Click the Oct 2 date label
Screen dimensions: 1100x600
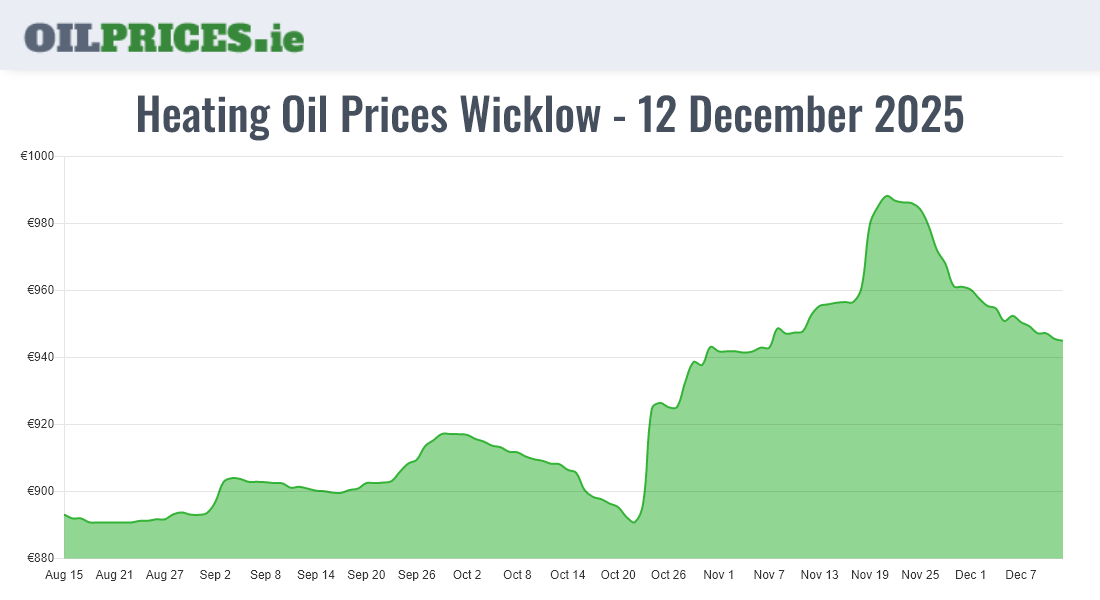coord(467,575)
